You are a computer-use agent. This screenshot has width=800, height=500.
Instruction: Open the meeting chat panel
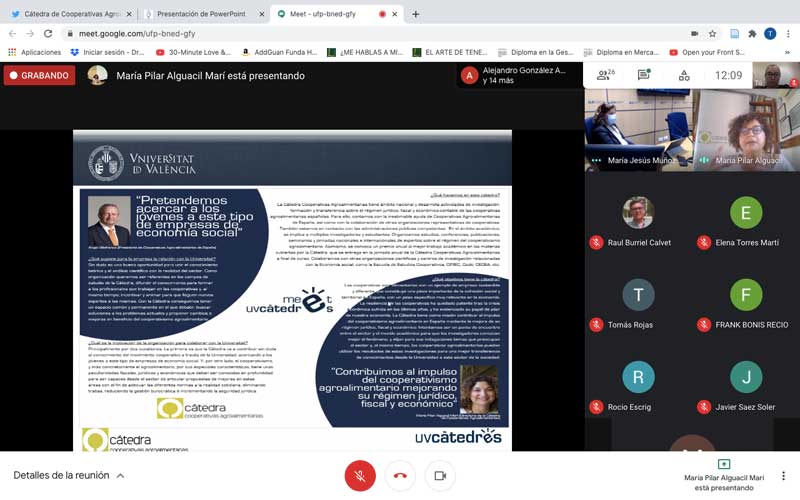[x=644, y=75]
